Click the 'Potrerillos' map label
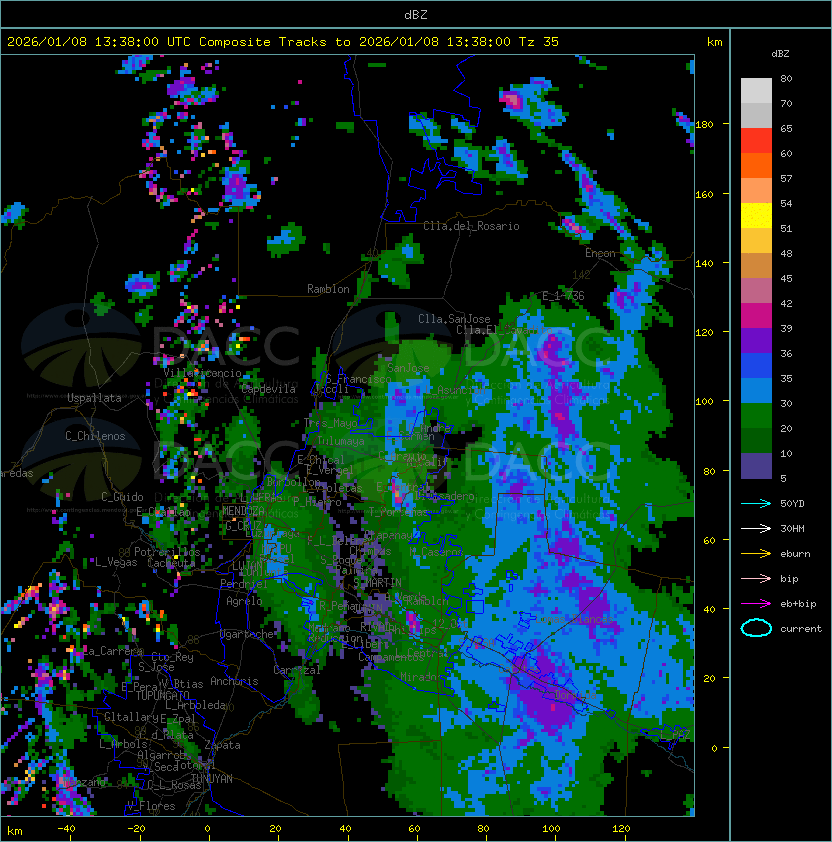 [167, 552]
